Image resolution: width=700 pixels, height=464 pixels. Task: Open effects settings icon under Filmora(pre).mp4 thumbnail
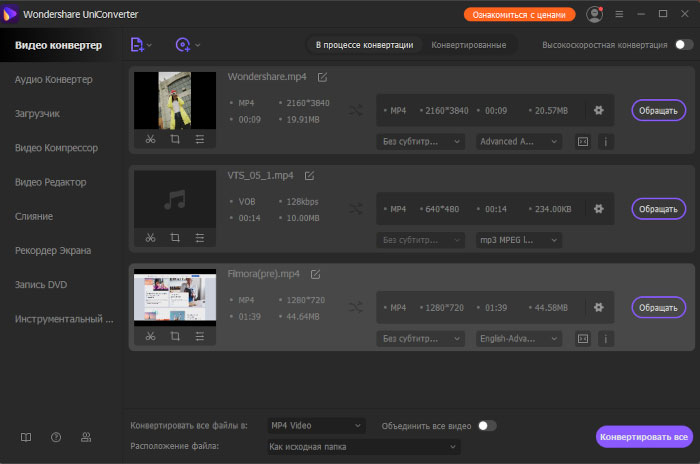(x=200, y=336)
